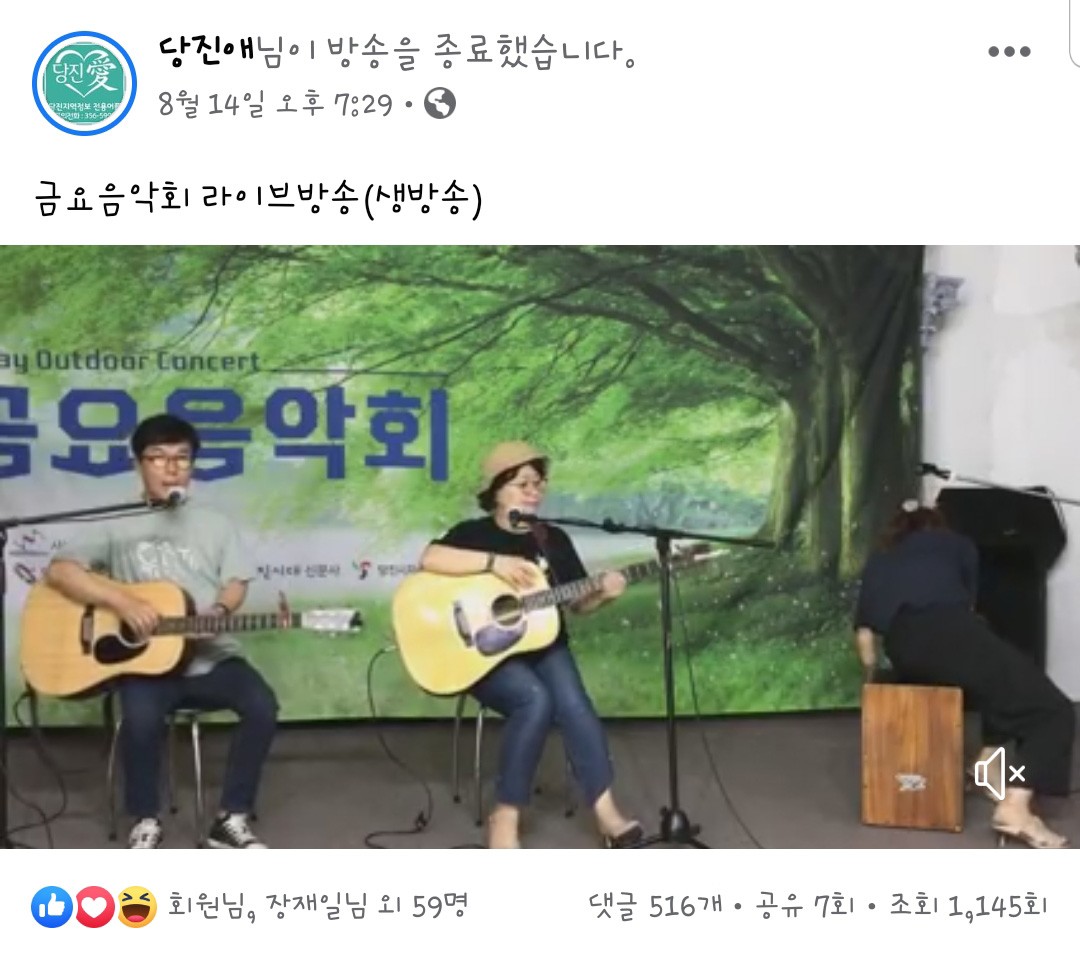Open the 당진애 profile picture
Viewport: 1080px width, 954px height.
point(84,83)
